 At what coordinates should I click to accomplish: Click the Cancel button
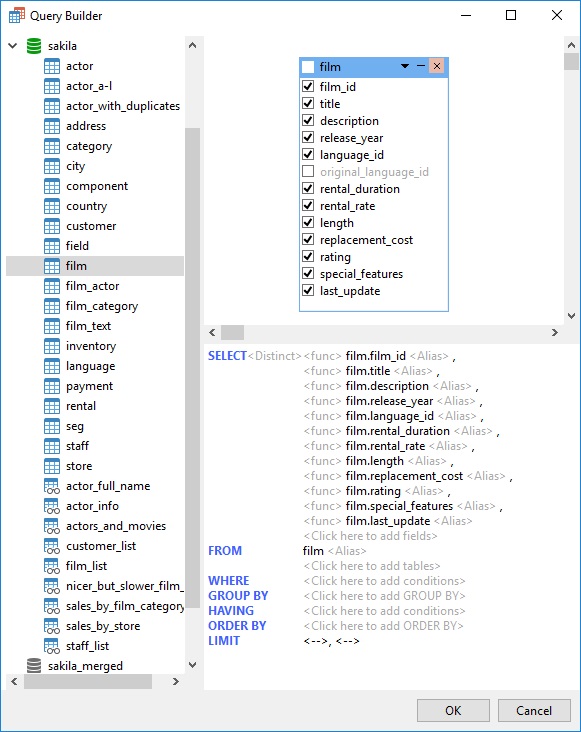(x=534, y=711)
